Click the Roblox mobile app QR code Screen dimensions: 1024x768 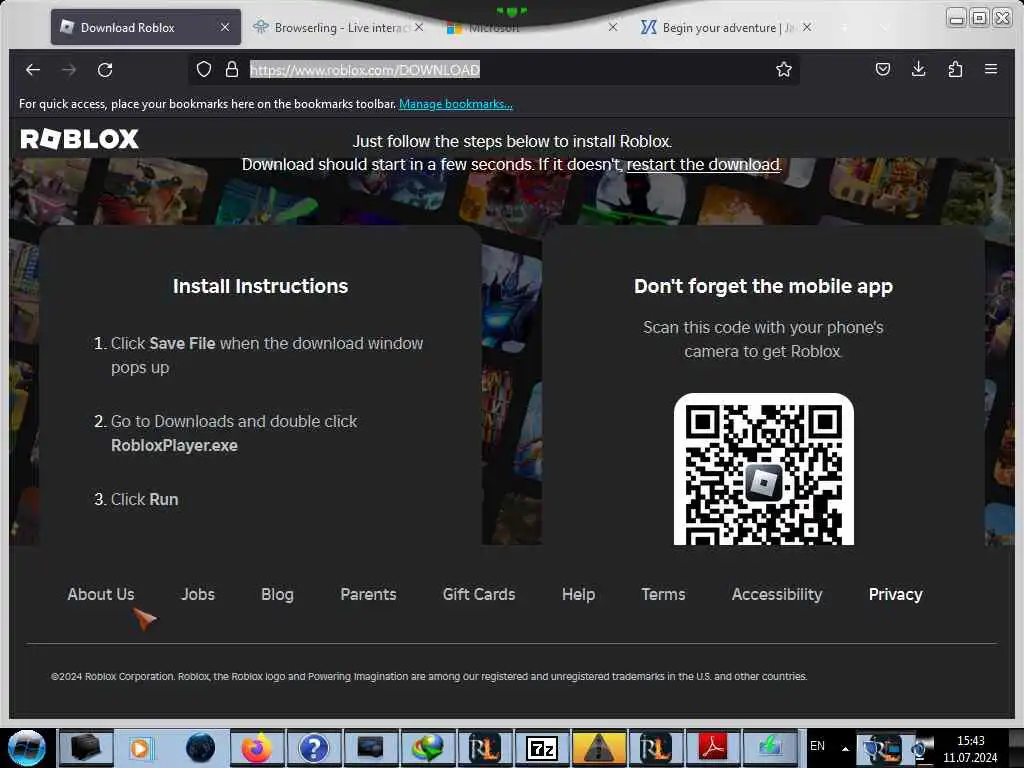click(x=763, y=470)
